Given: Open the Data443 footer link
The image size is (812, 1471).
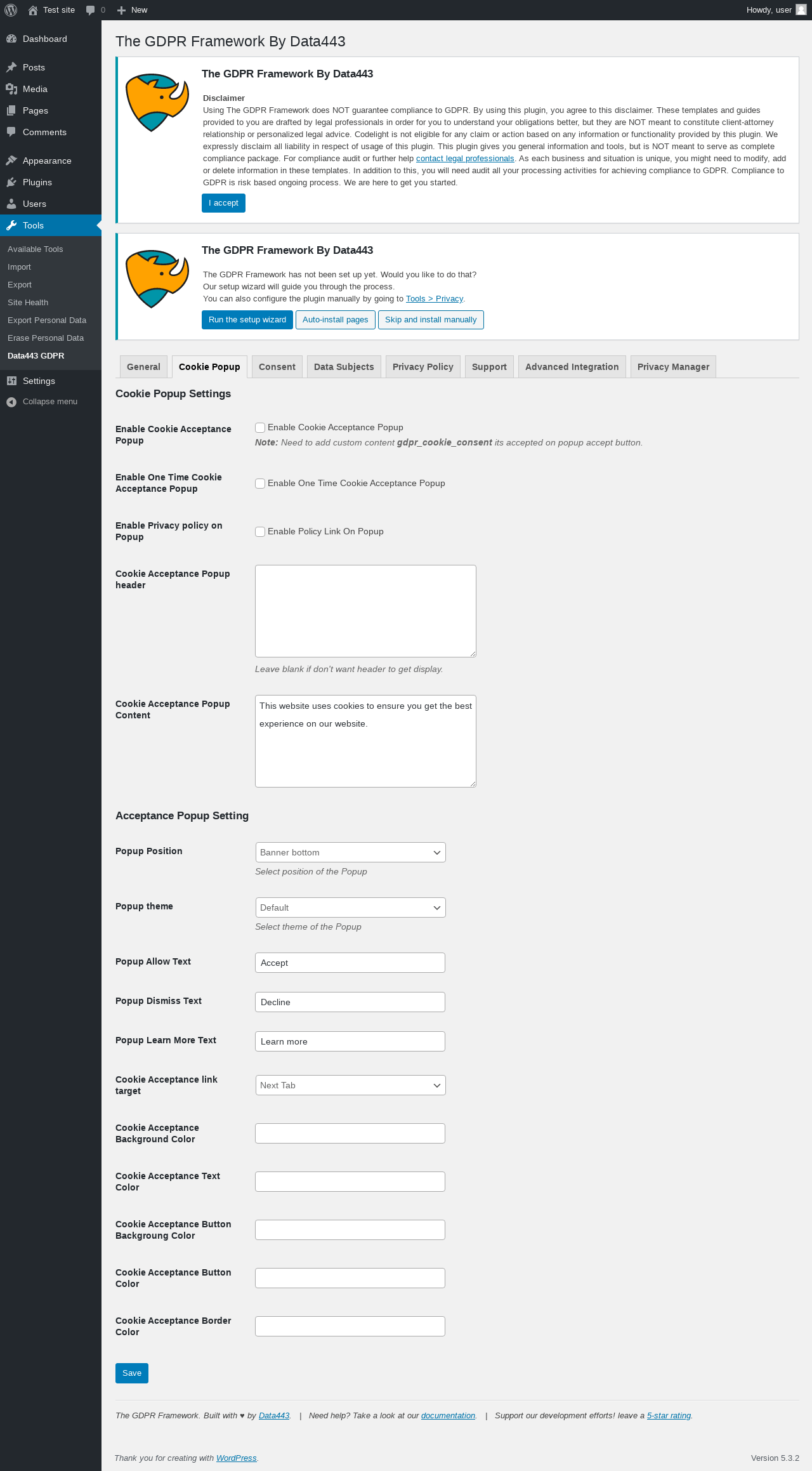Looking at the screenshot, I should (274, 1416).
